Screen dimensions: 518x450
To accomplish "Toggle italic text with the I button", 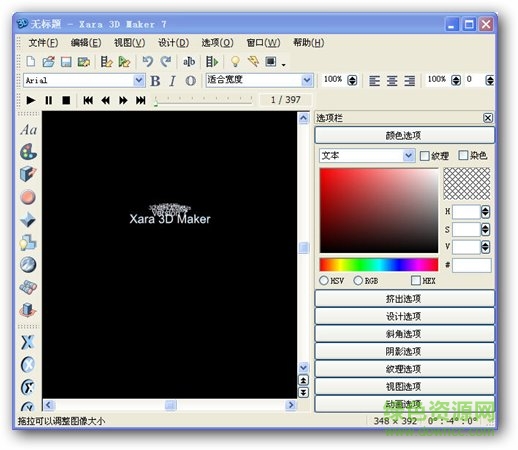I will click(172, 81).
